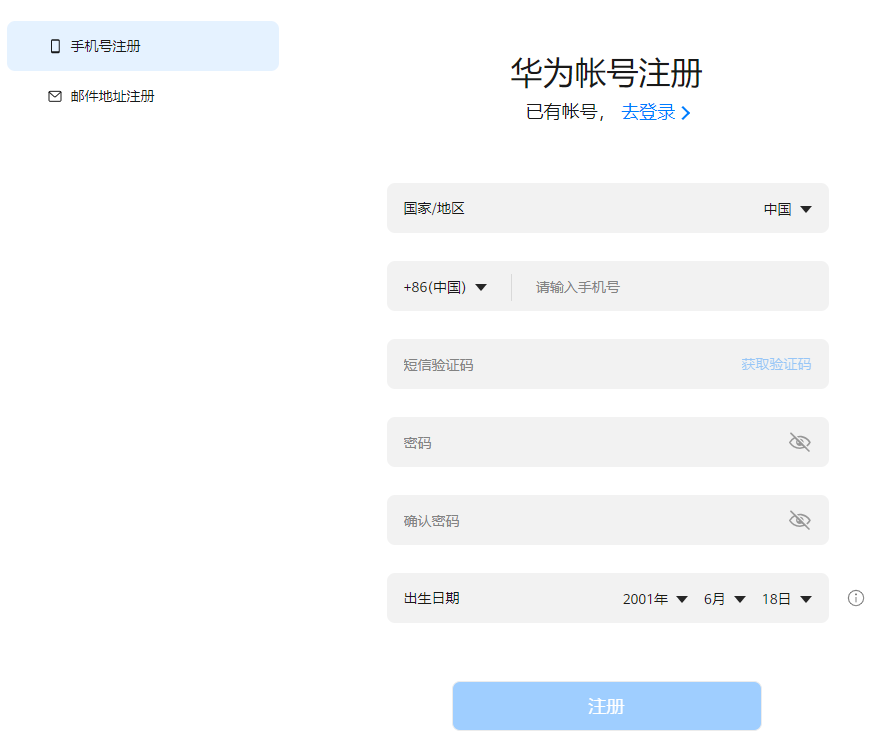Click the info icon next to 出生日期
Viewport: 879px width, 746px height.
click(855, 598)
